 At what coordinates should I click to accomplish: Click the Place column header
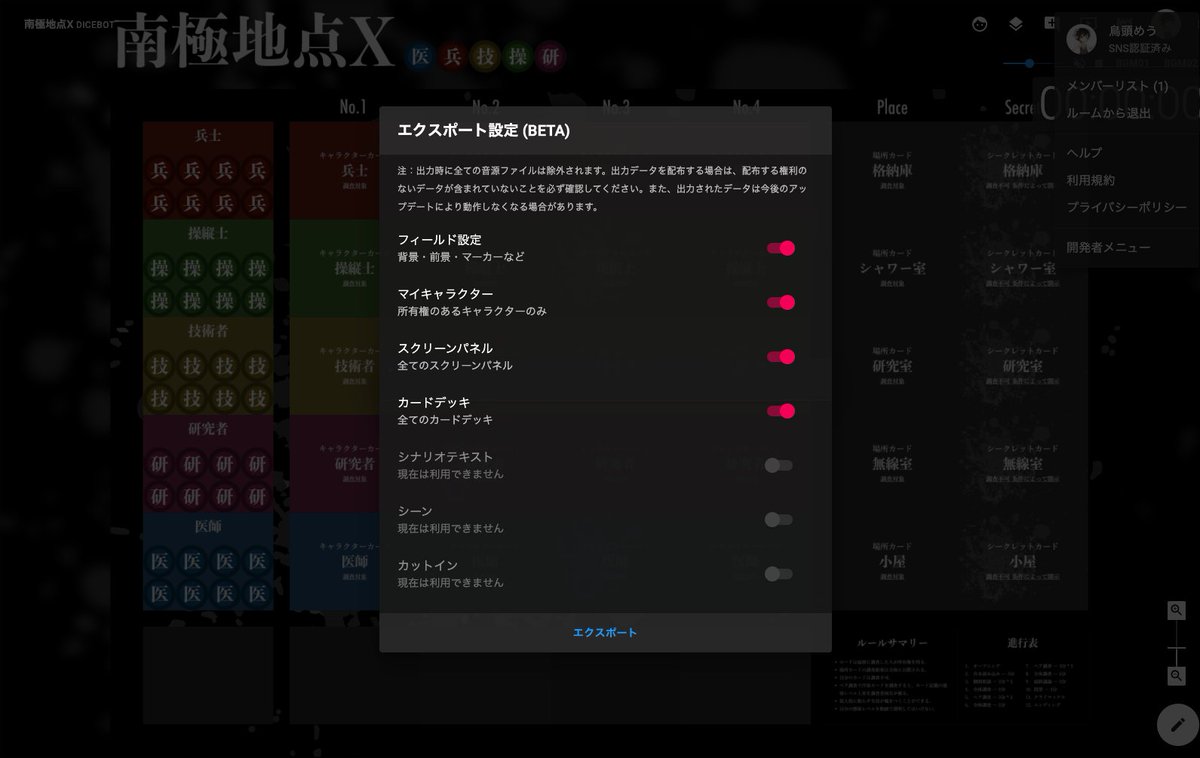[x=892, y=107]
